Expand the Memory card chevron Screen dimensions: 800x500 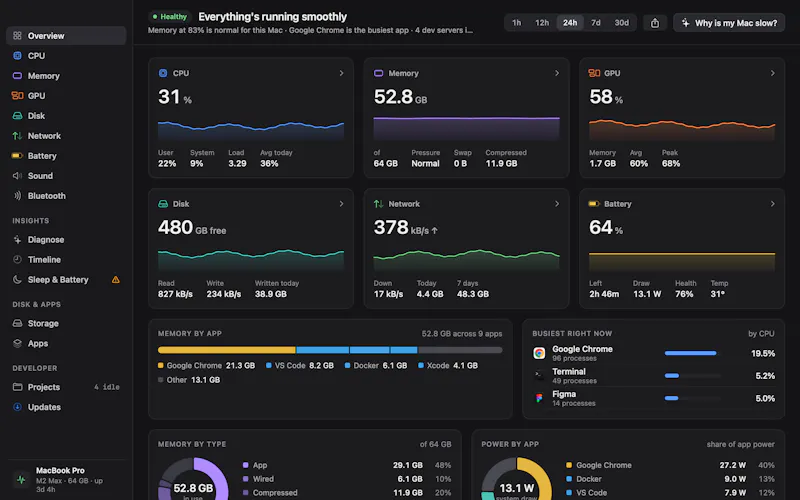click(557, 73)
